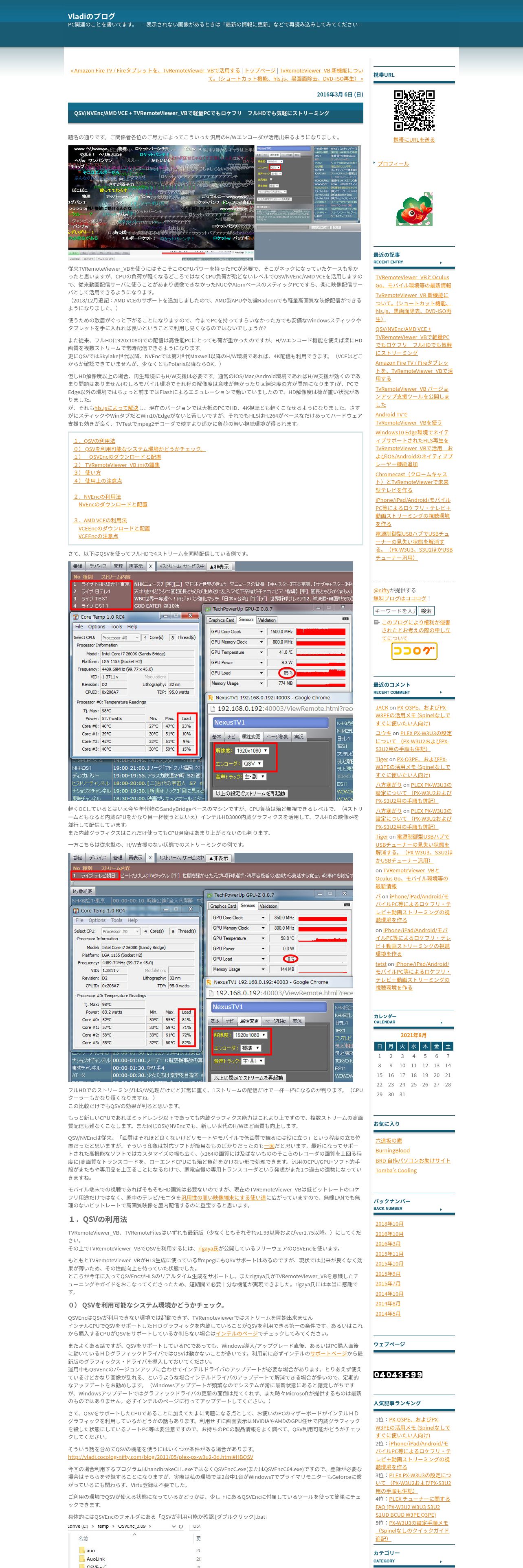Open the BRD 自作パソコンお助けサイト link
Image resolution: width=523 pixels, height=1568 pixels.
pyautogui.click(x=413, y=1160)
